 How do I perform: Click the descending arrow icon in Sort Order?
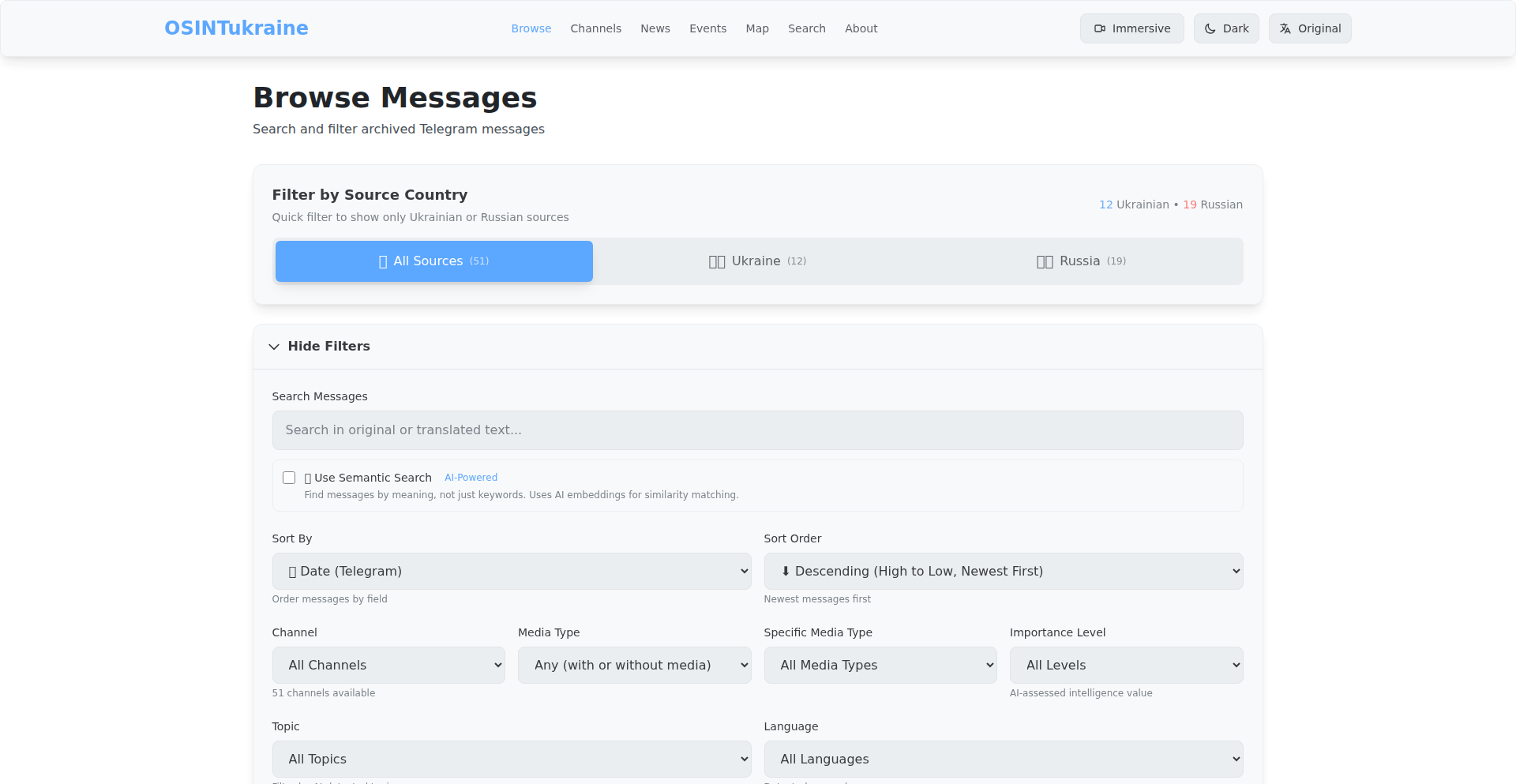coord(786,571)
